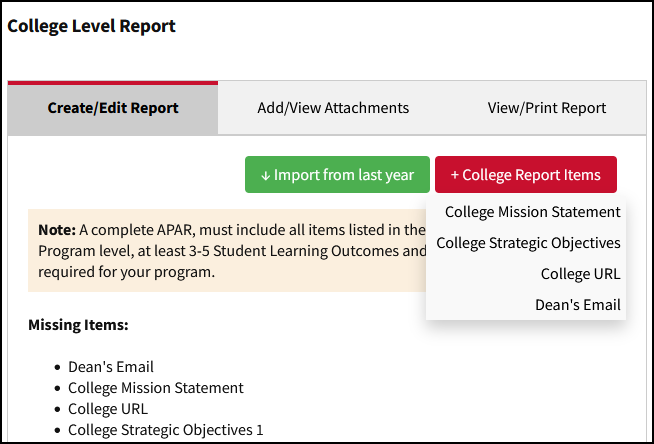
Task: Open the Add/View Attachments tab
Action: (x=333, y=108)
